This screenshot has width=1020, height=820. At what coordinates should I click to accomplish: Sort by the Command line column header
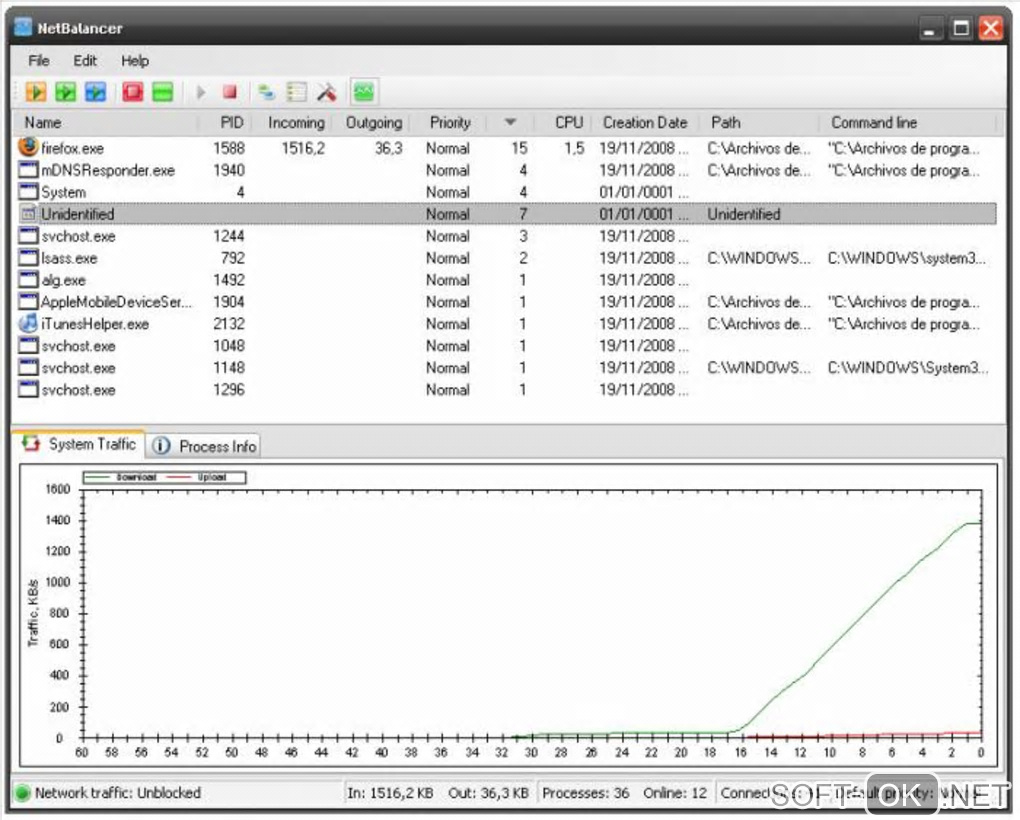point(907,122)
